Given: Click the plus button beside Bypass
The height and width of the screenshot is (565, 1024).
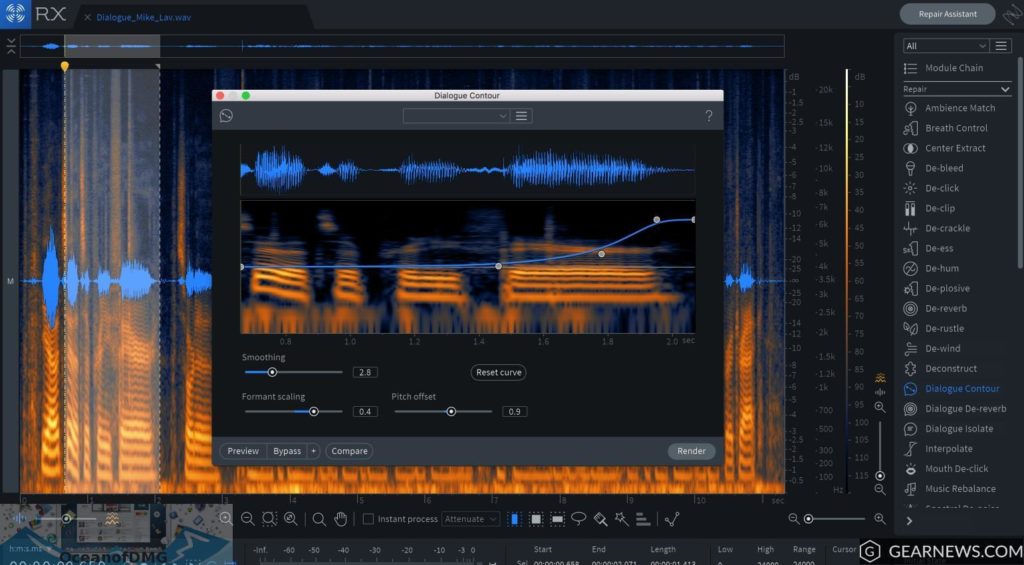Looking at the screenshot, I should coord(313,451).
